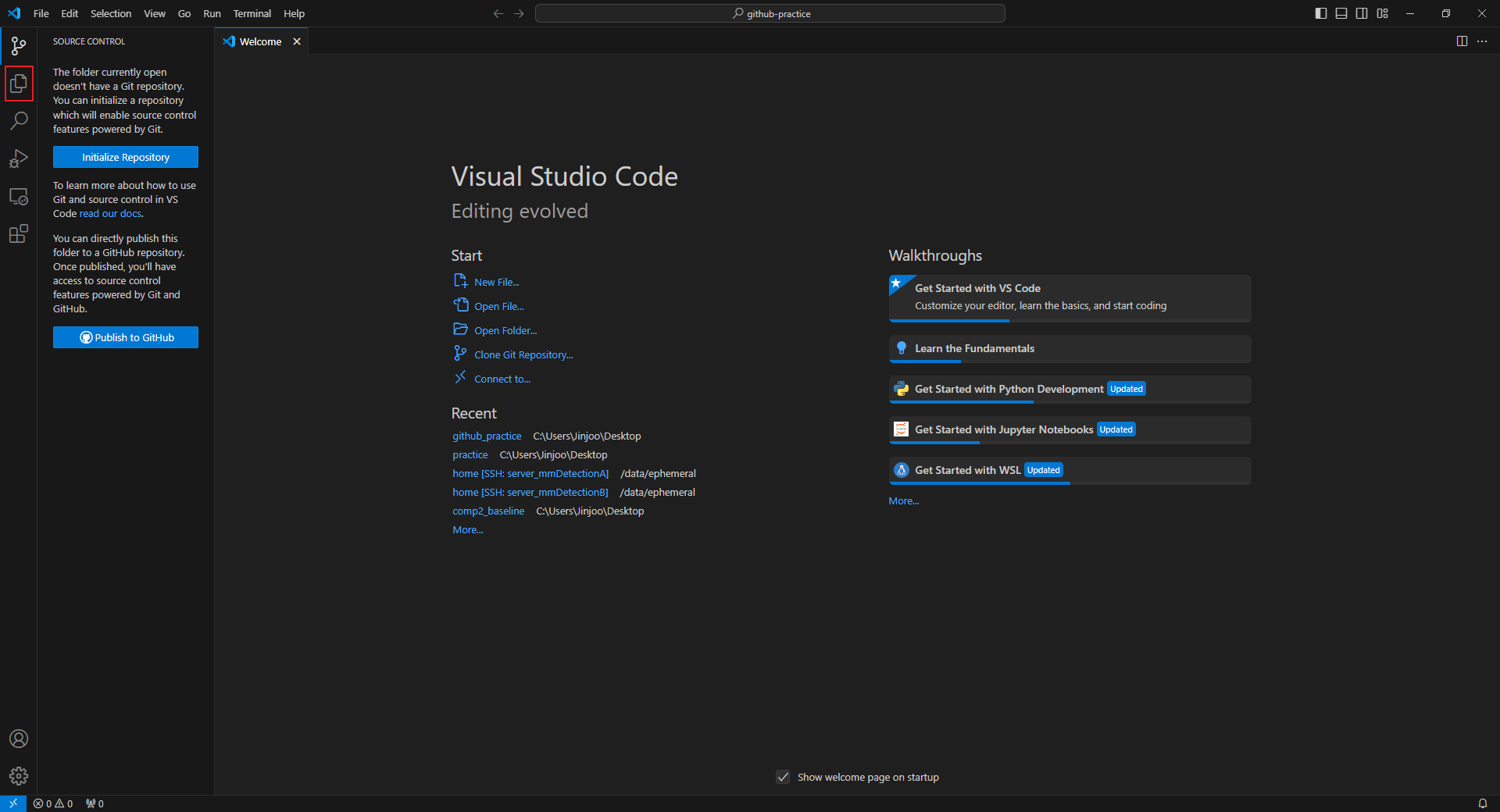The height and width of the screenshot is (812, 1500).
Task: Open recent folder named practice
Action: point(470,455)
